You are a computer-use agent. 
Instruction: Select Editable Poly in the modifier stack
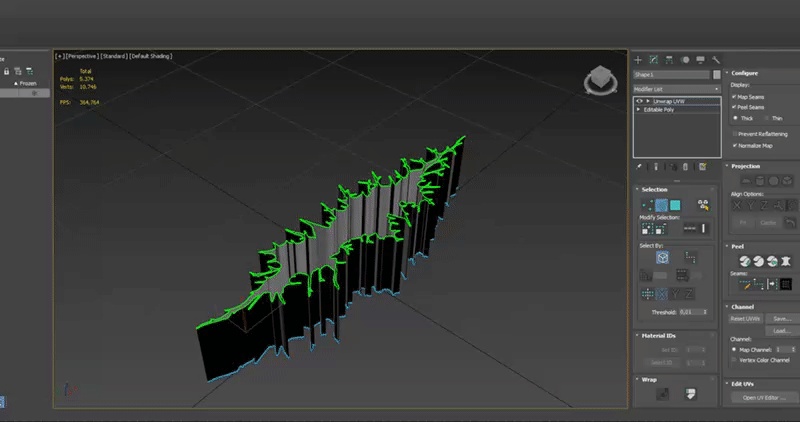[659, 109]
